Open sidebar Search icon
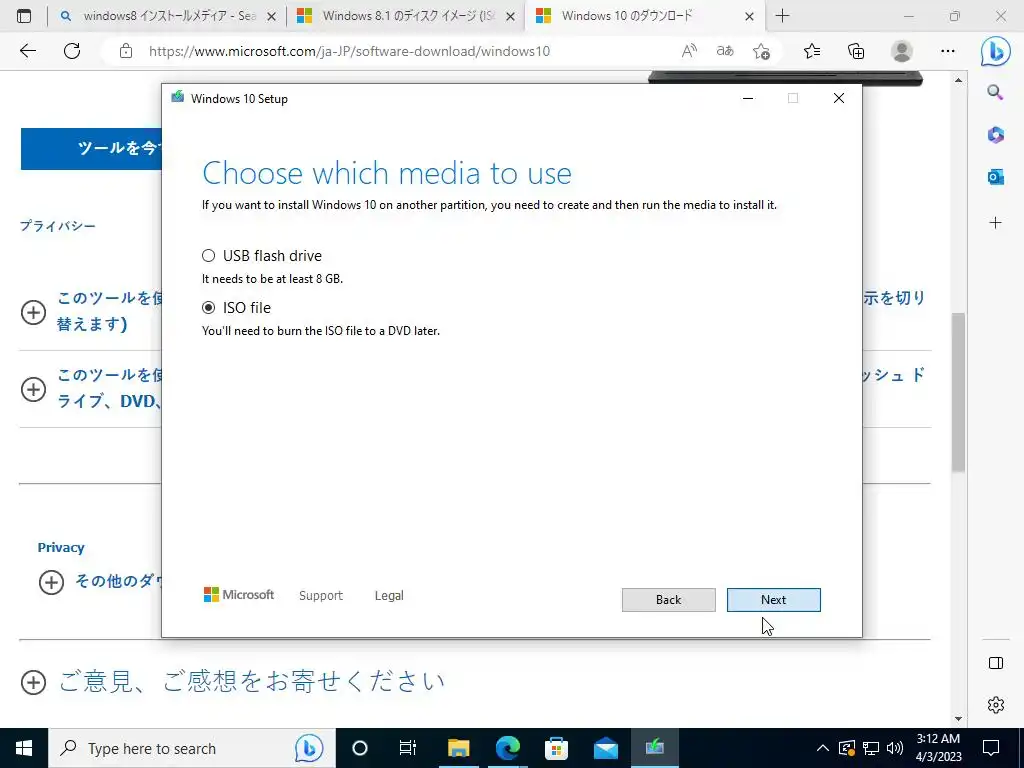 [995, 92]
